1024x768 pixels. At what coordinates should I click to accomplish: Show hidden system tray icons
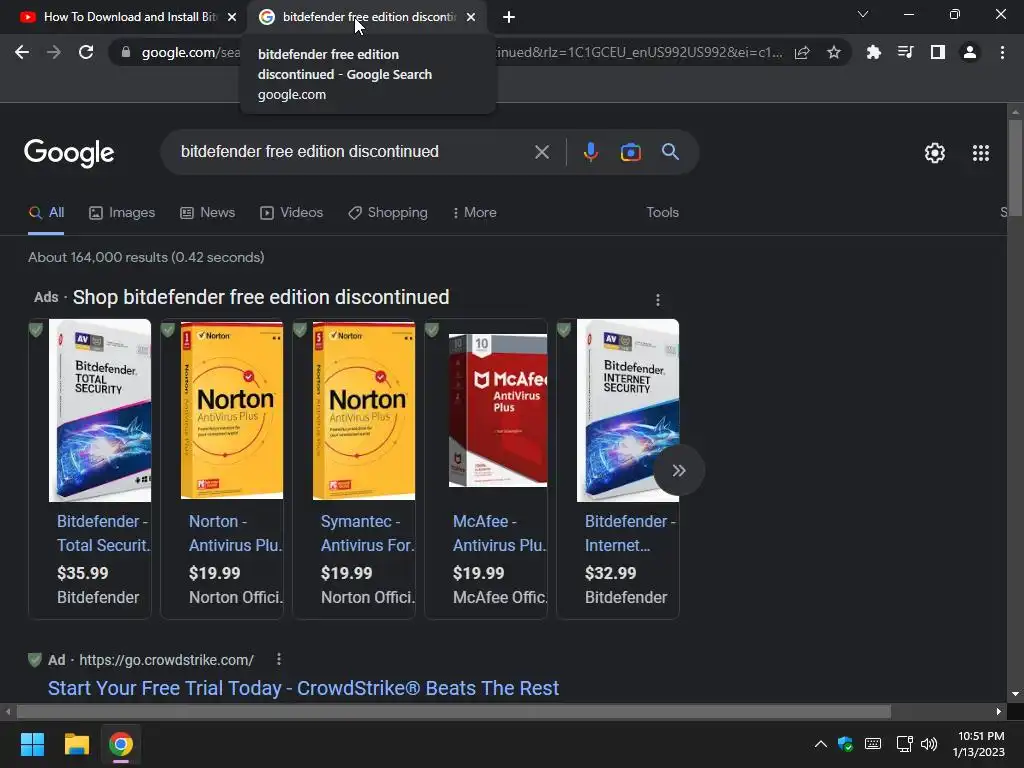820,744
